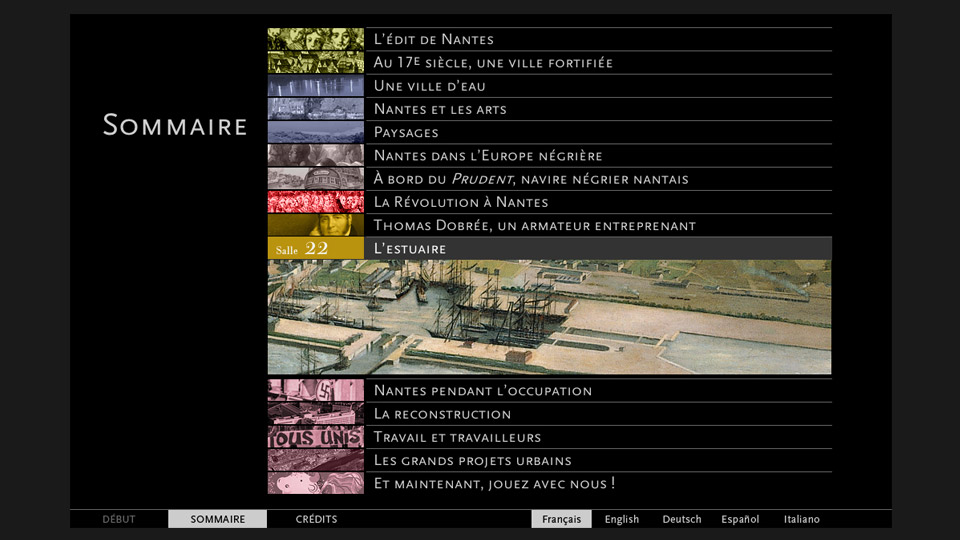The width and height of the screenshot is (960, 540).
Task: Click the pink thumbnail beside Et maintenant, jouez
Action: coord(316,484)
